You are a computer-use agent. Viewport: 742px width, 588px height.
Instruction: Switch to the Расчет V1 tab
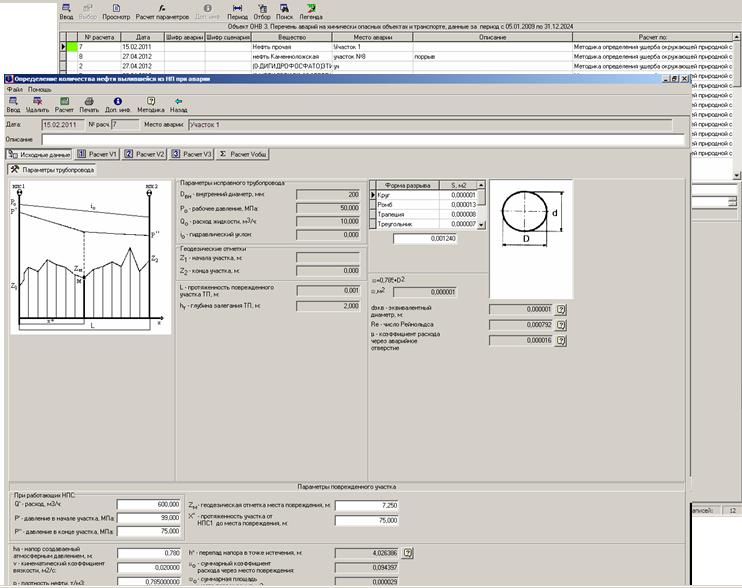coord(98,154)
